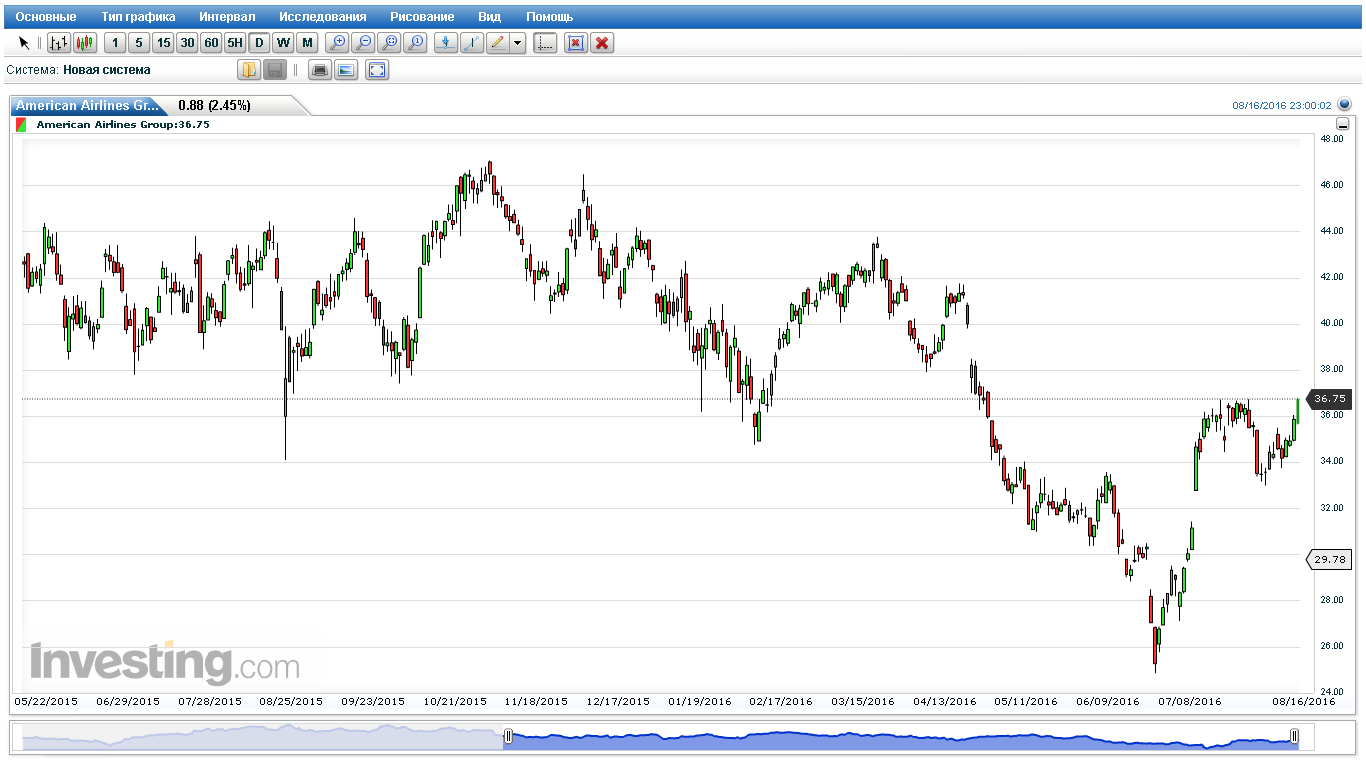The height and width of the screenshot is (768, 1366).
Task: Click the Новая система system name
Action: pyautogui.click(x=107, y=70)
